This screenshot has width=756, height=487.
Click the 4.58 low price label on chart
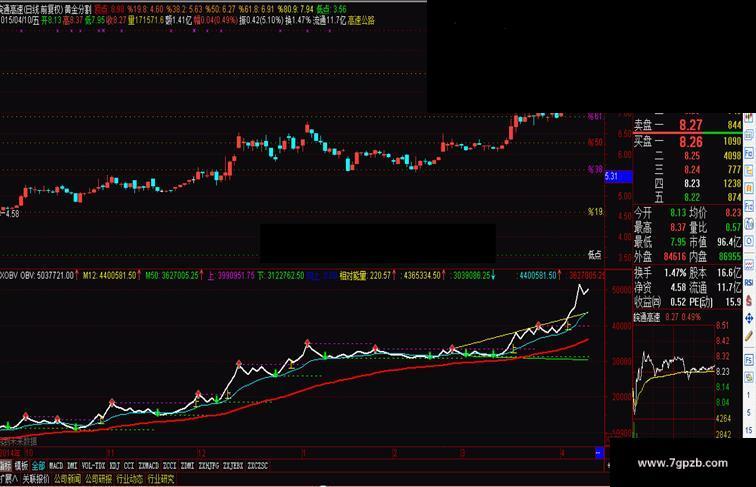[x=12, y=213]
